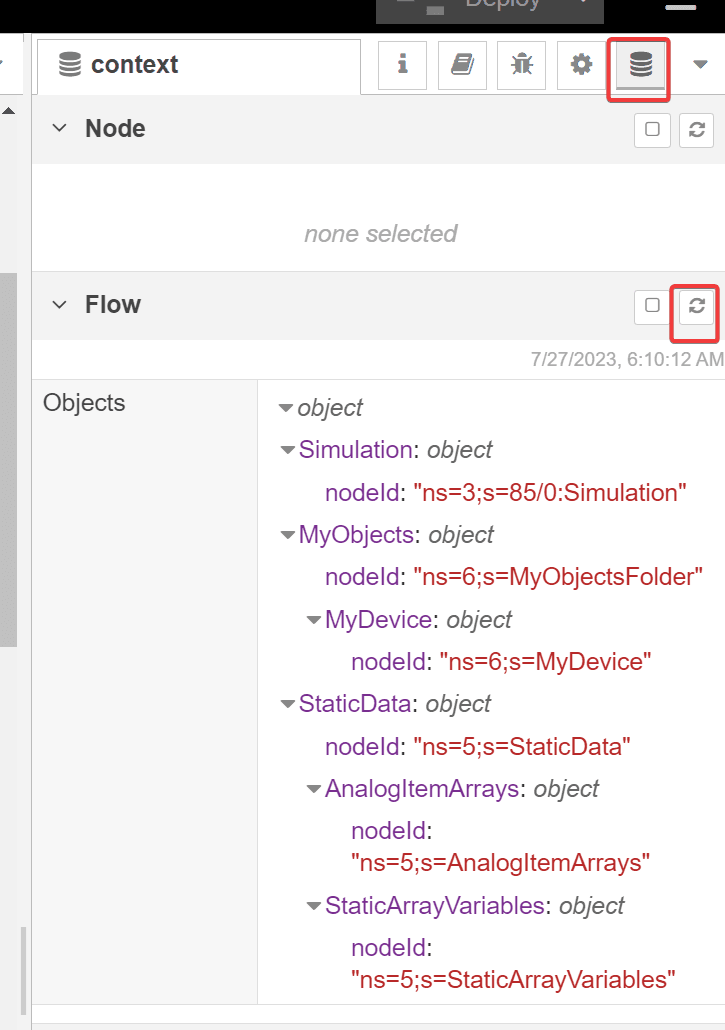Refresh the Flow context data

click(x=695, y=306)
